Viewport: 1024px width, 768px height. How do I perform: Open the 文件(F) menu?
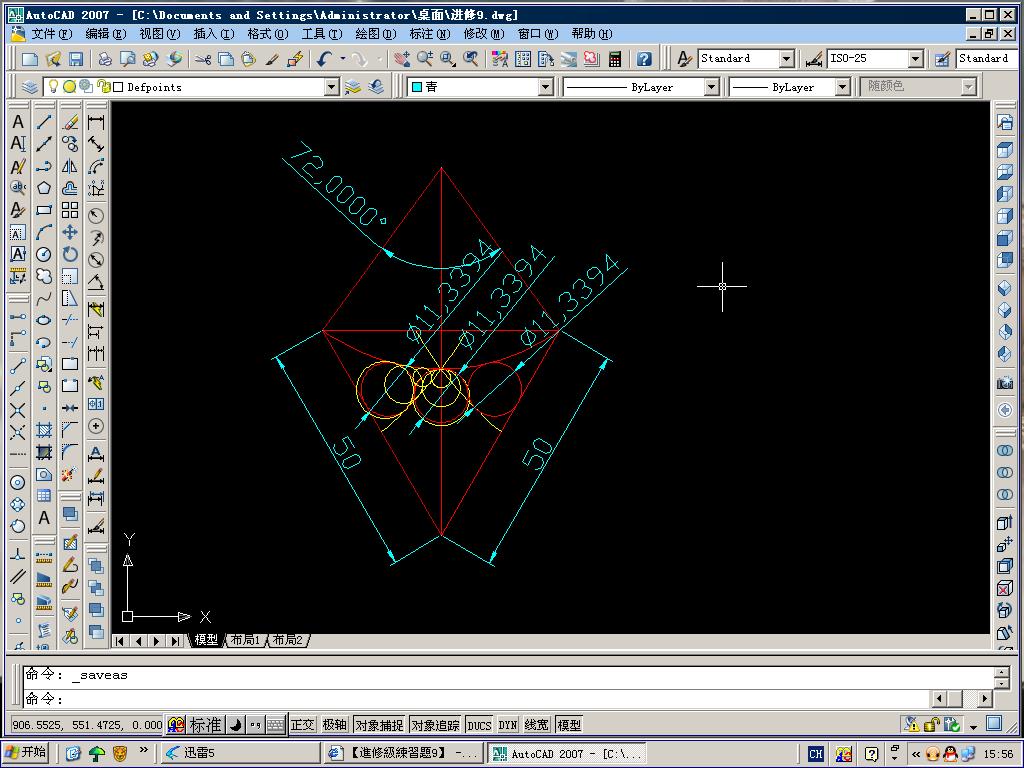tap(52, 33)
